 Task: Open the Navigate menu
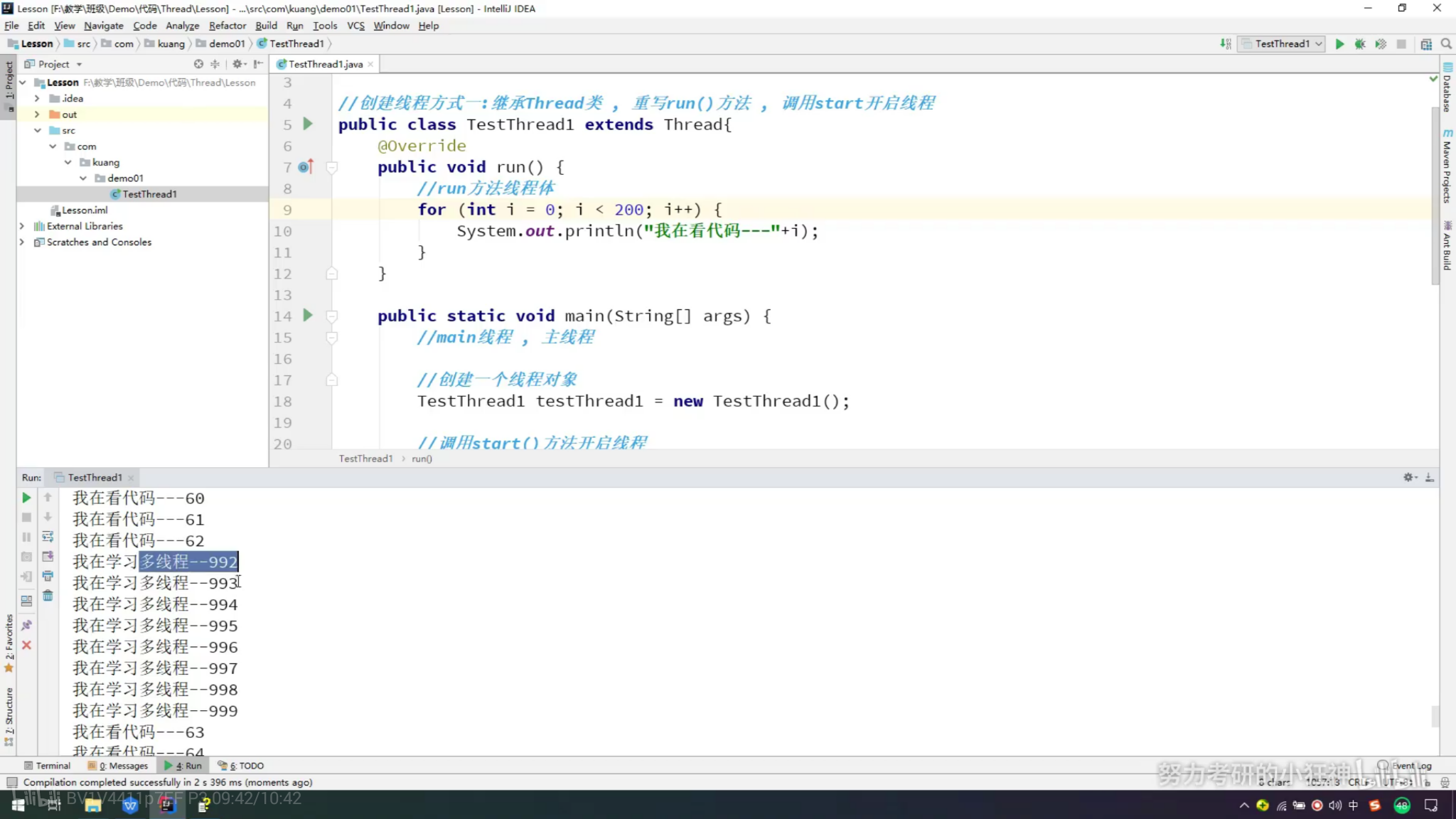(x=103, y=26)
